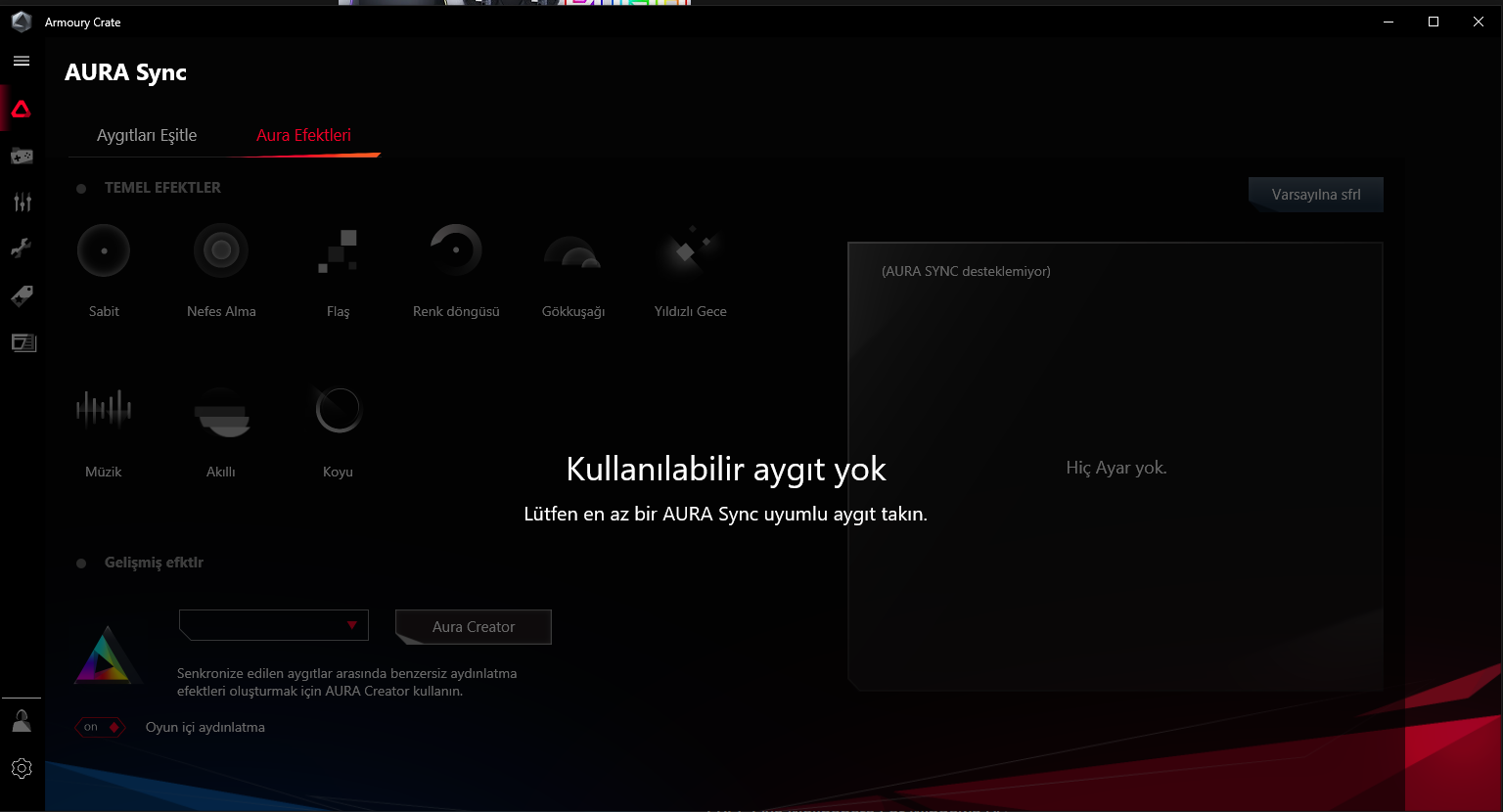The image size is (1503, 812).
Task: Toggle the Oyun içi aydınlatma switch
Action: [x=100, y=727]
